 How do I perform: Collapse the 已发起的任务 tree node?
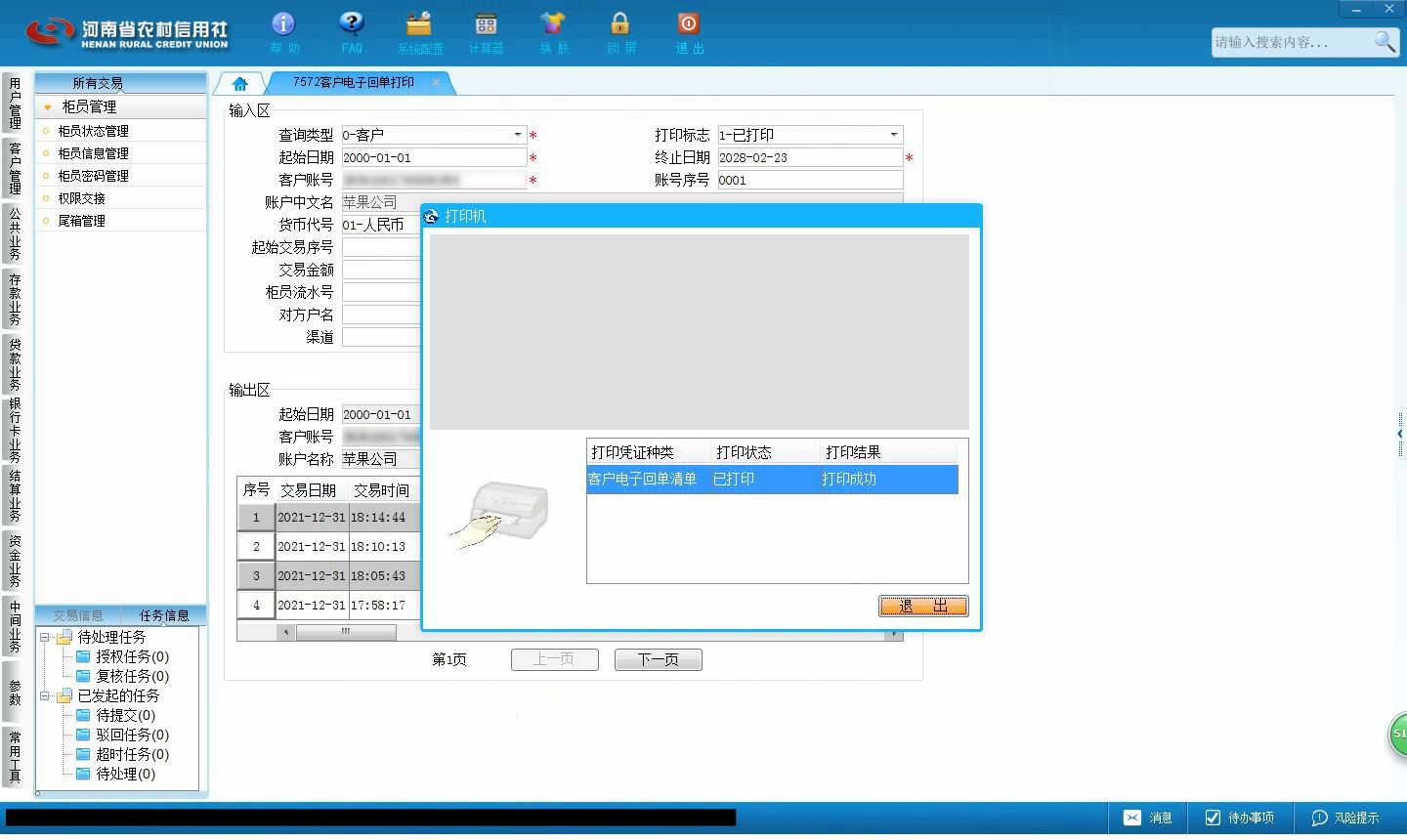44,695
